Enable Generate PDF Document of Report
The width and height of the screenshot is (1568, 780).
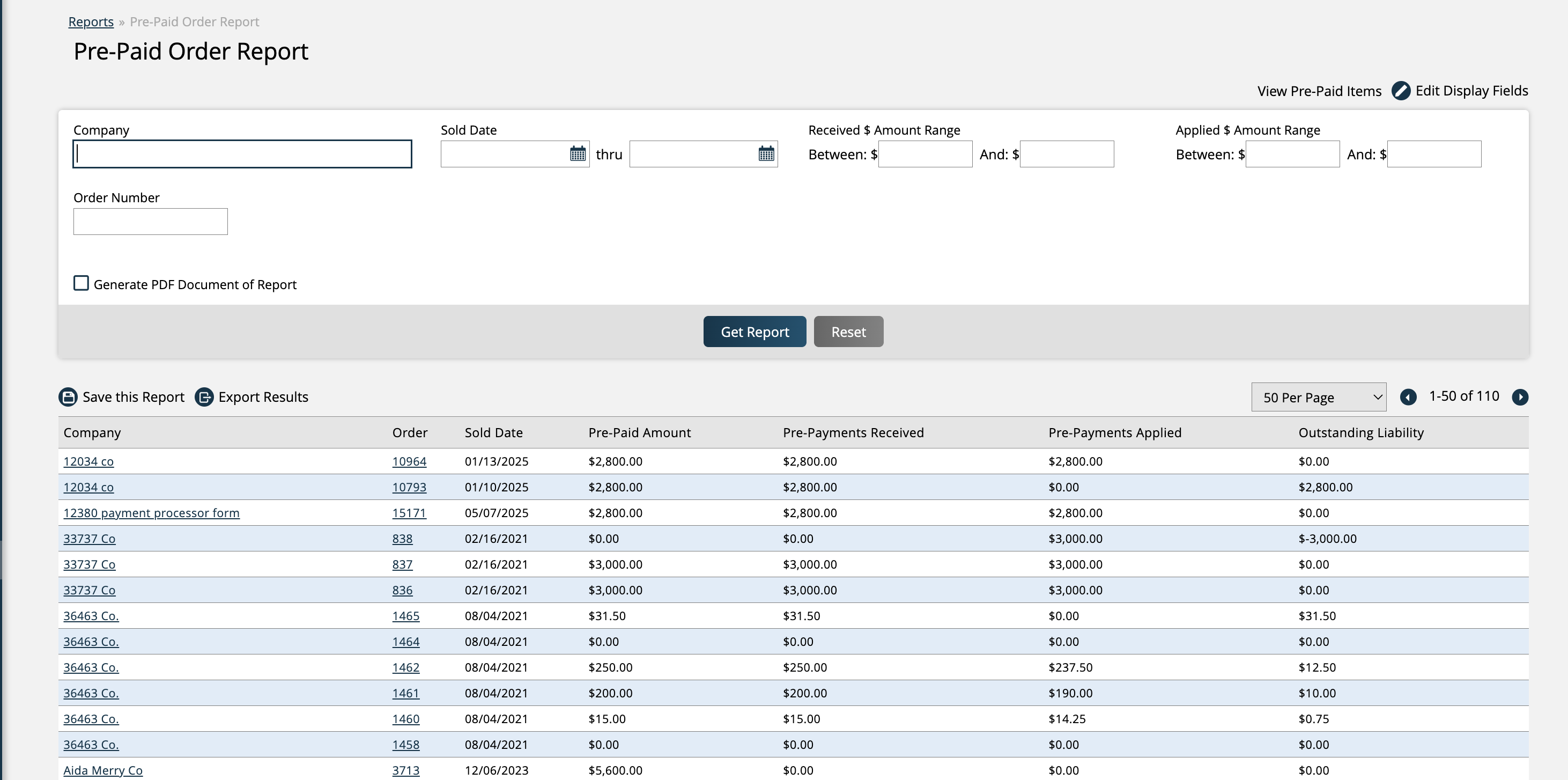pos(81,283)
